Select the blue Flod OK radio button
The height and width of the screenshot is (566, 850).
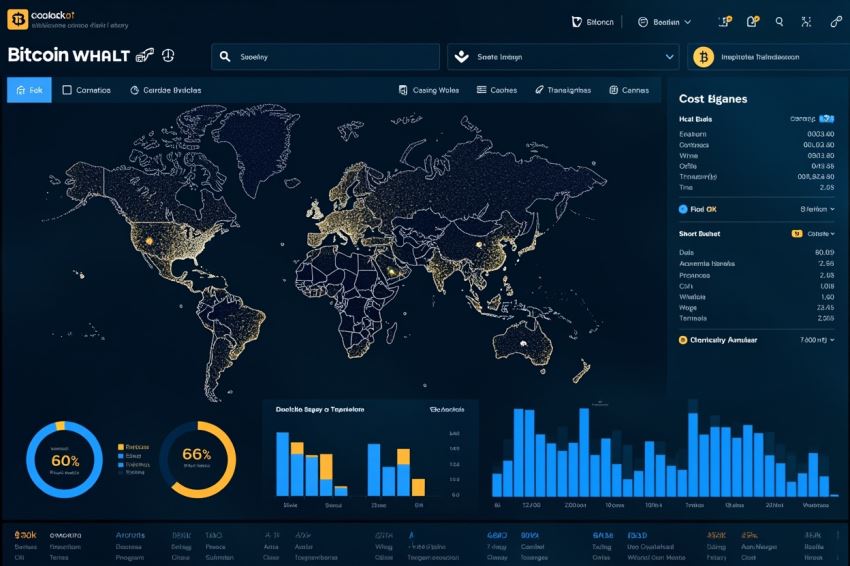coord(683,209)
